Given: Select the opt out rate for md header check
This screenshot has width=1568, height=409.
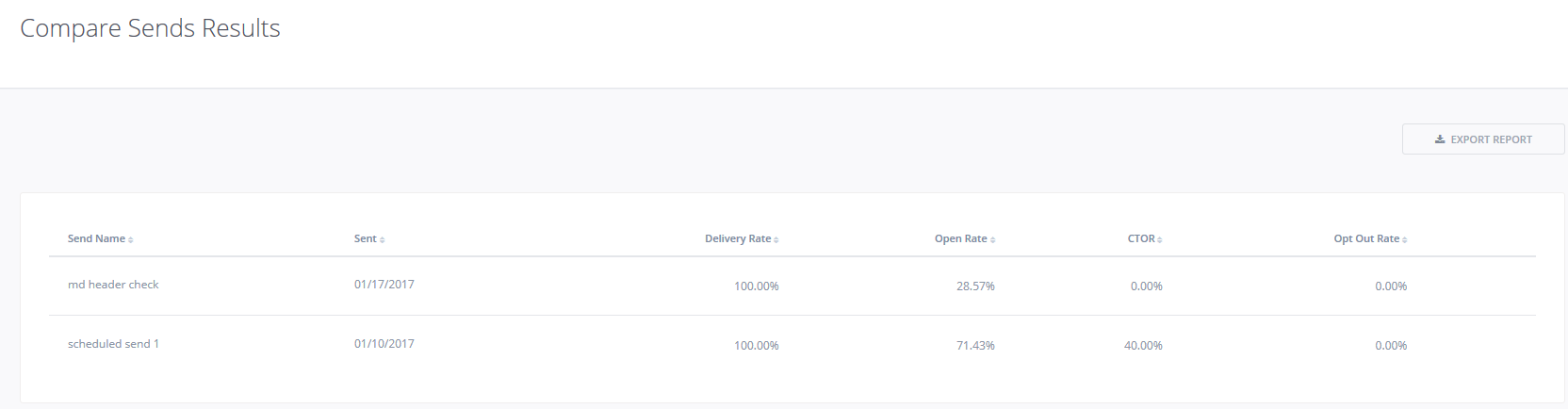Looking at the screenshot, I should pos(1391,286).
